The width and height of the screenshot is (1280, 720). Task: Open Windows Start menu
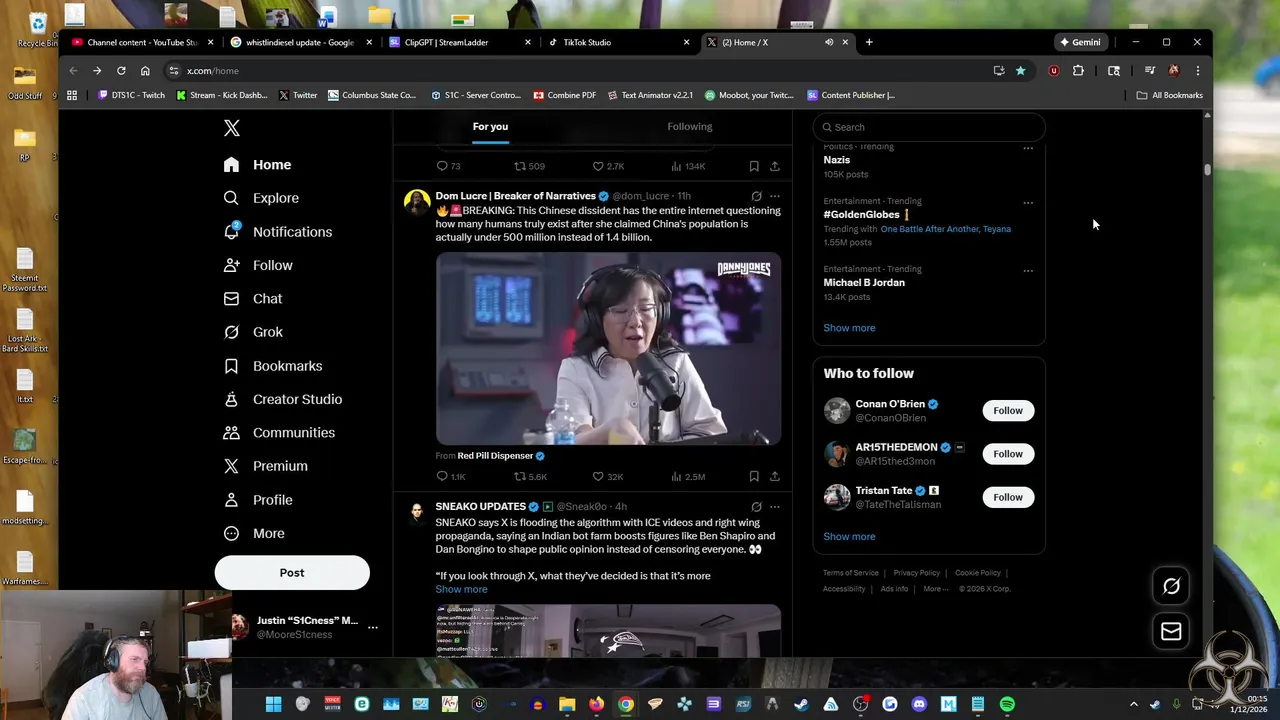(x=273, y=704)
